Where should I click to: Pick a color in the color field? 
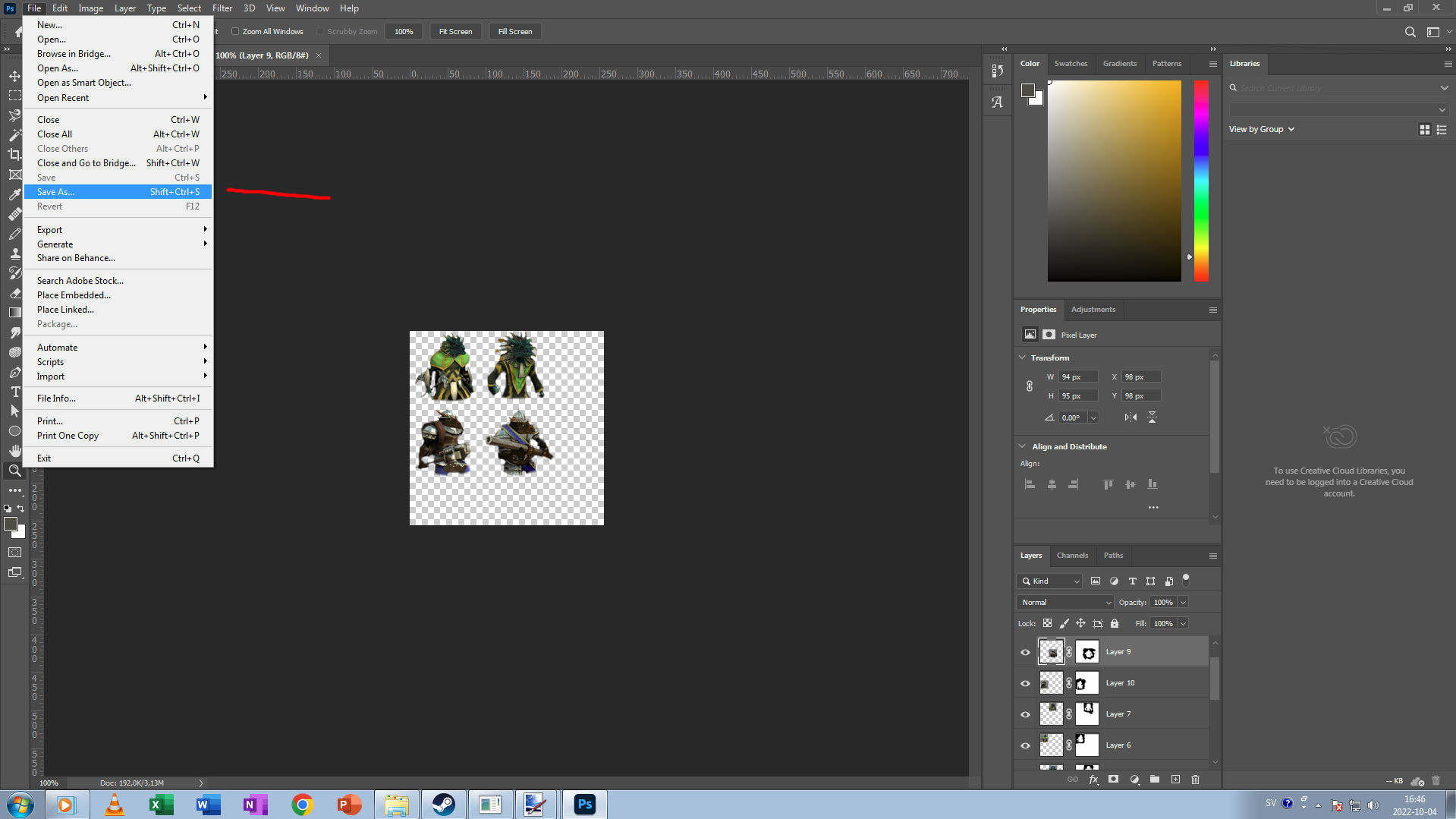coord(1114,181)
